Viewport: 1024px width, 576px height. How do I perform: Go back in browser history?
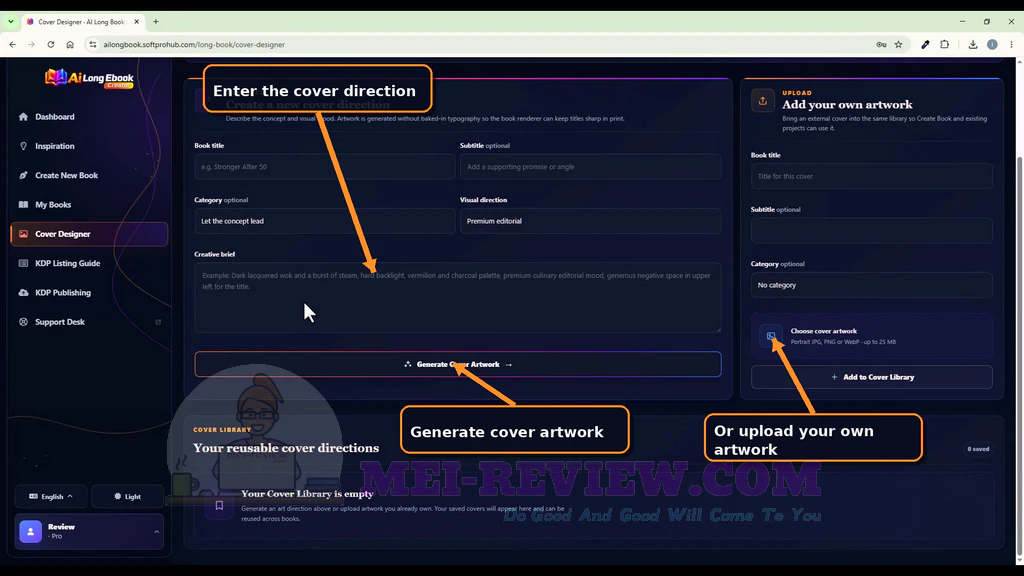coord(12,44)
